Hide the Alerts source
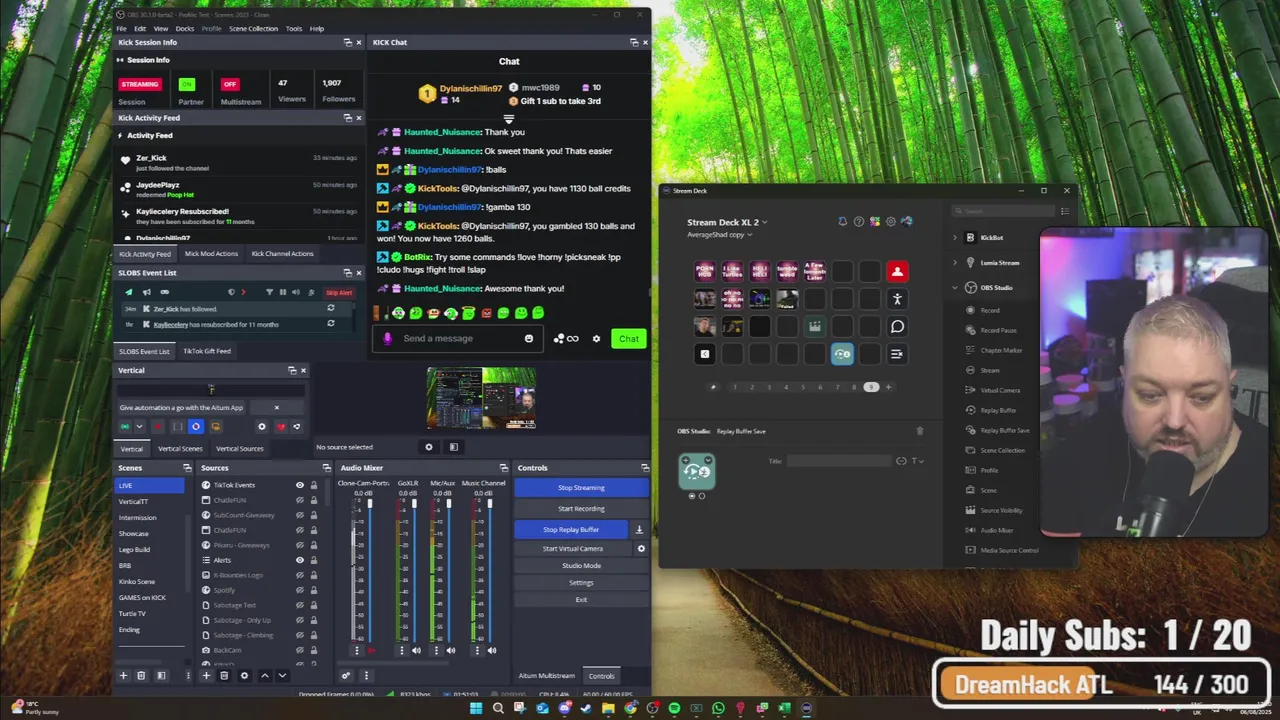The width and height of the screenshot is (1280, 720). [299, 560]
